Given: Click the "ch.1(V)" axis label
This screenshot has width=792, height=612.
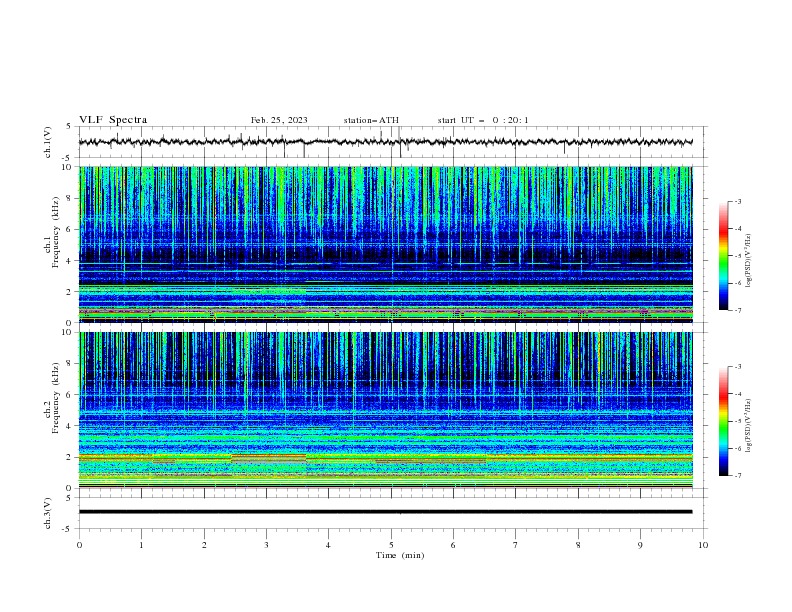Looking at the screenshot, I should pyautogui.click(x=48, y=142).
